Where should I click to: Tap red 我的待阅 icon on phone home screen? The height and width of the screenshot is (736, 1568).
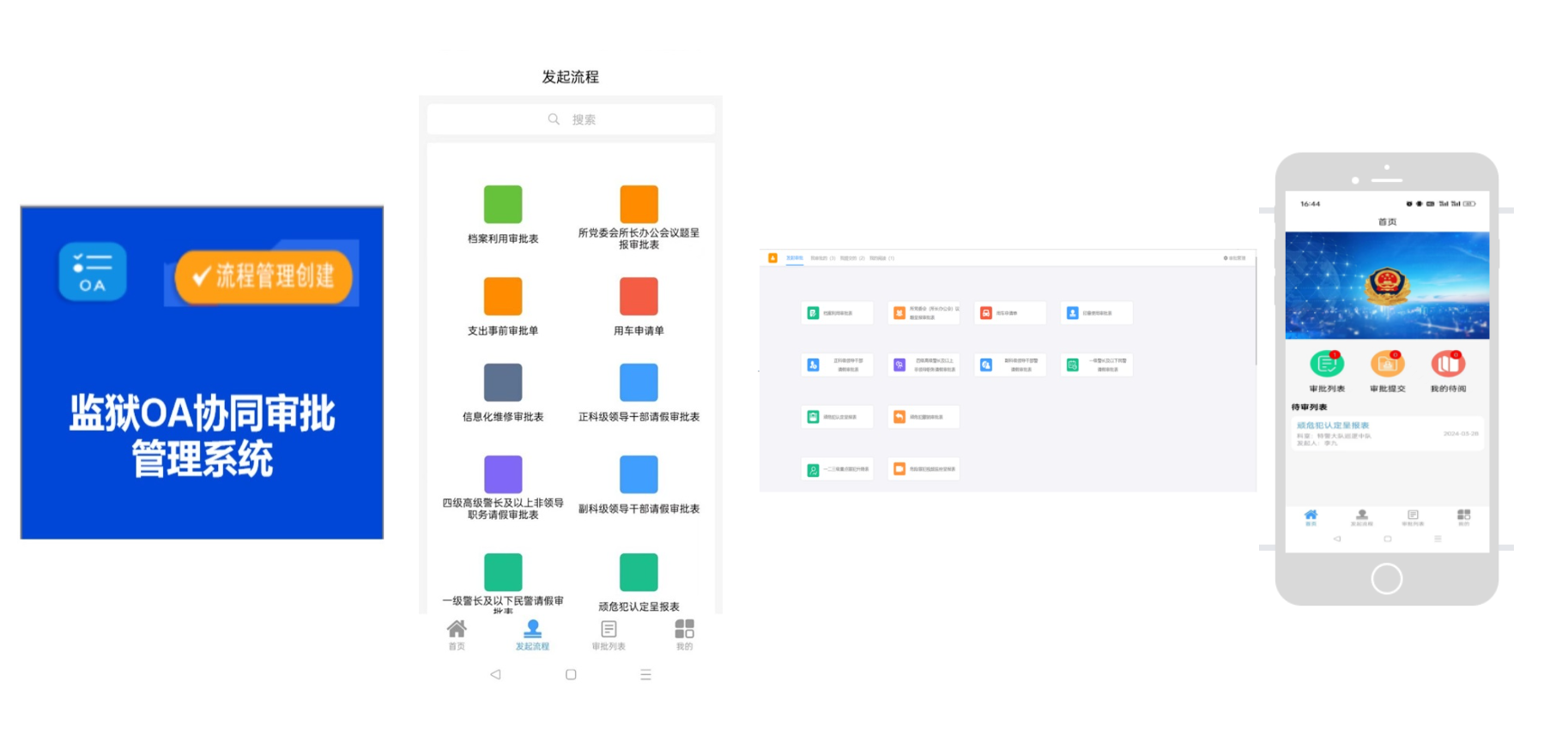(1448, 364)
